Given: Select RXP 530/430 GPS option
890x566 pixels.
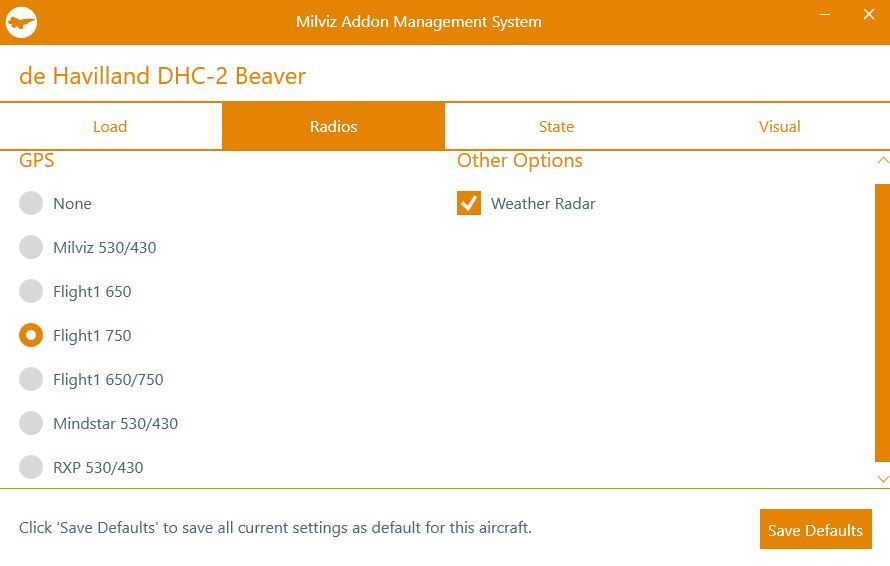Looking at the screenshot, I should (x=31, y=467).
